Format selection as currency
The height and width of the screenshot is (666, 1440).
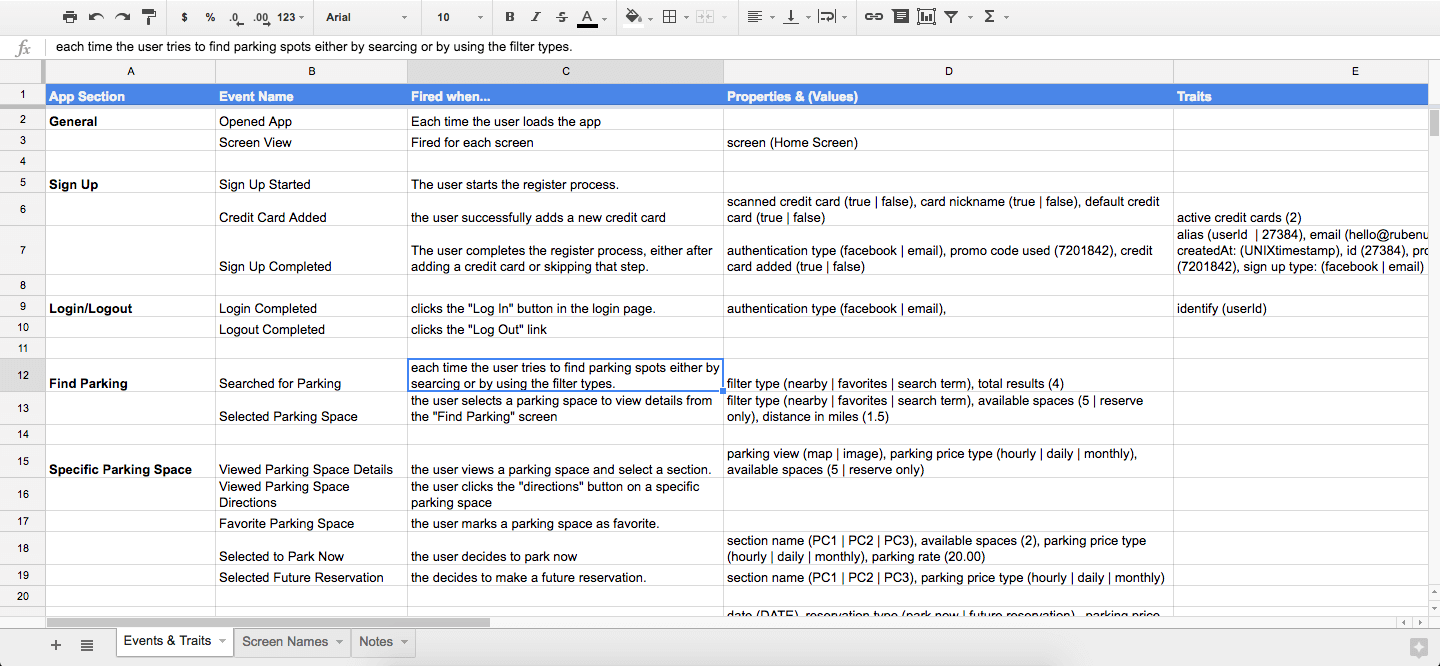[x=185, y=17]
